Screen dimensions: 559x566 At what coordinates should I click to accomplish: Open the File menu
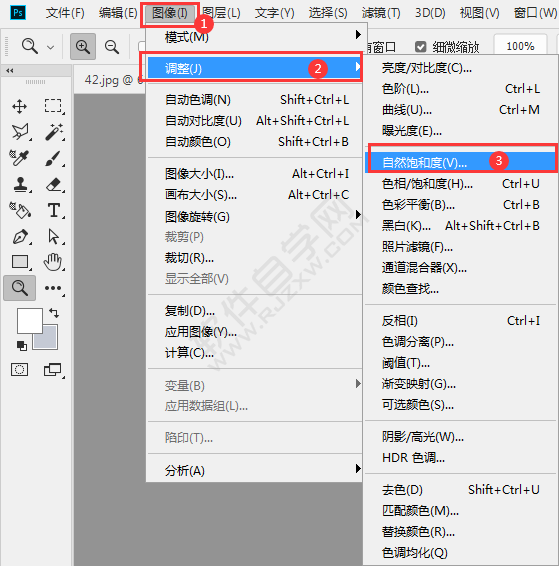(65, 13)
